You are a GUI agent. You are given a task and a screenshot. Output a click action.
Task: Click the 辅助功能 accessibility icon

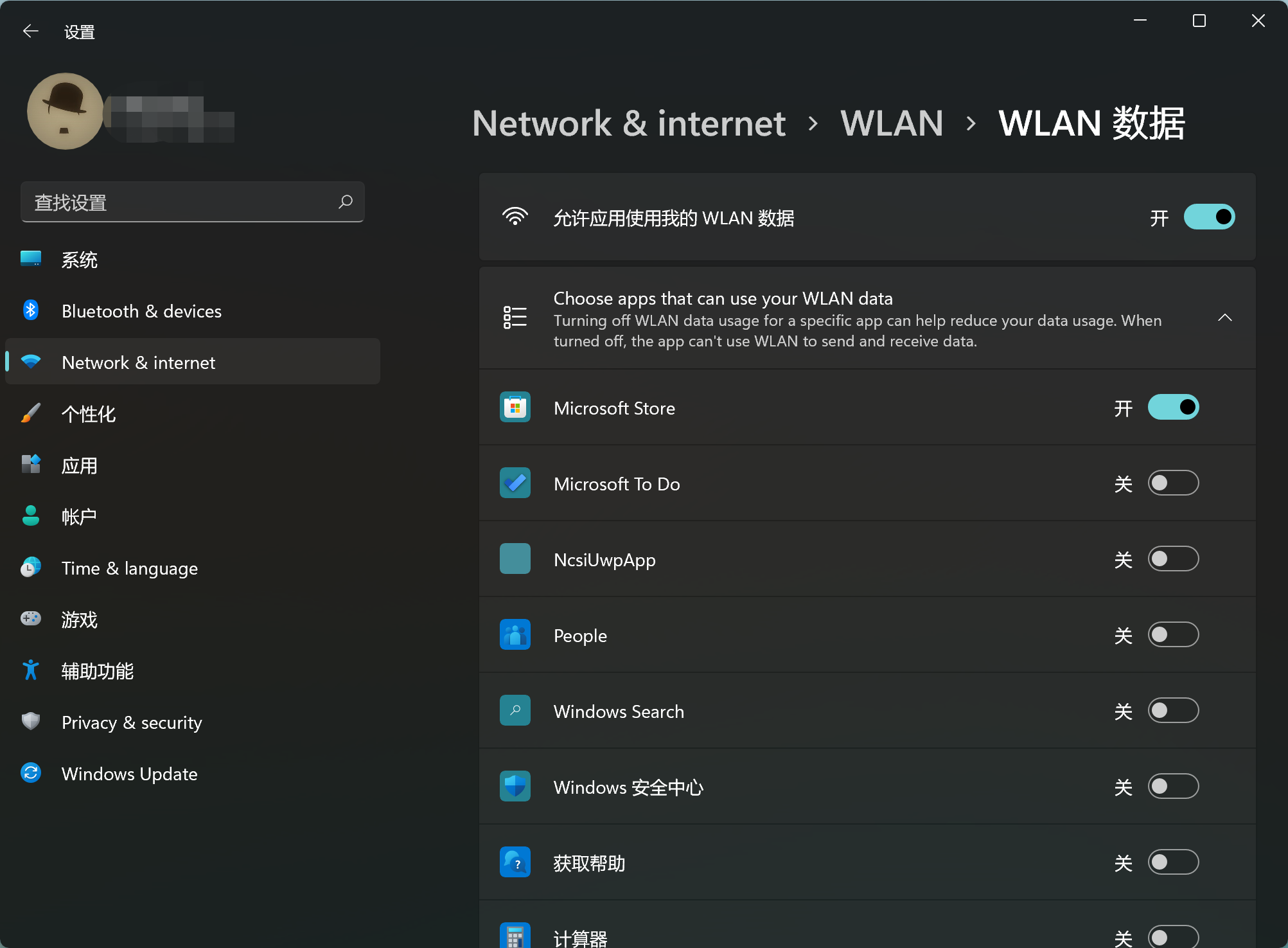(30, 670)
